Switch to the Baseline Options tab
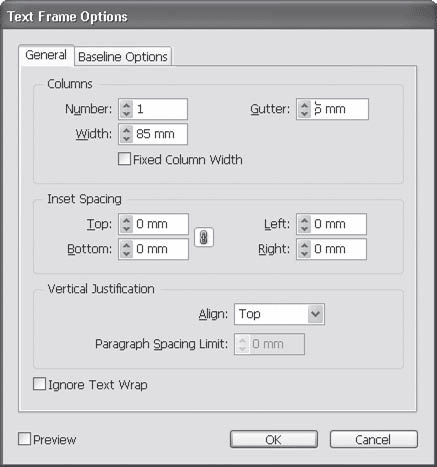The height and width of the screenshot is (467, 437). (x=123, y=56)
